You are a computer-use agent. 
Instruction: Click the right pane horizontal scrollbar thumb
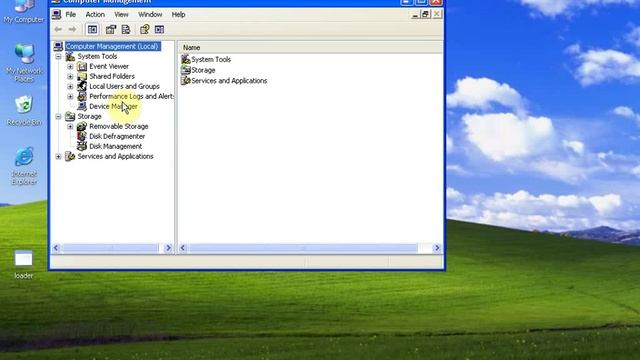304,248
